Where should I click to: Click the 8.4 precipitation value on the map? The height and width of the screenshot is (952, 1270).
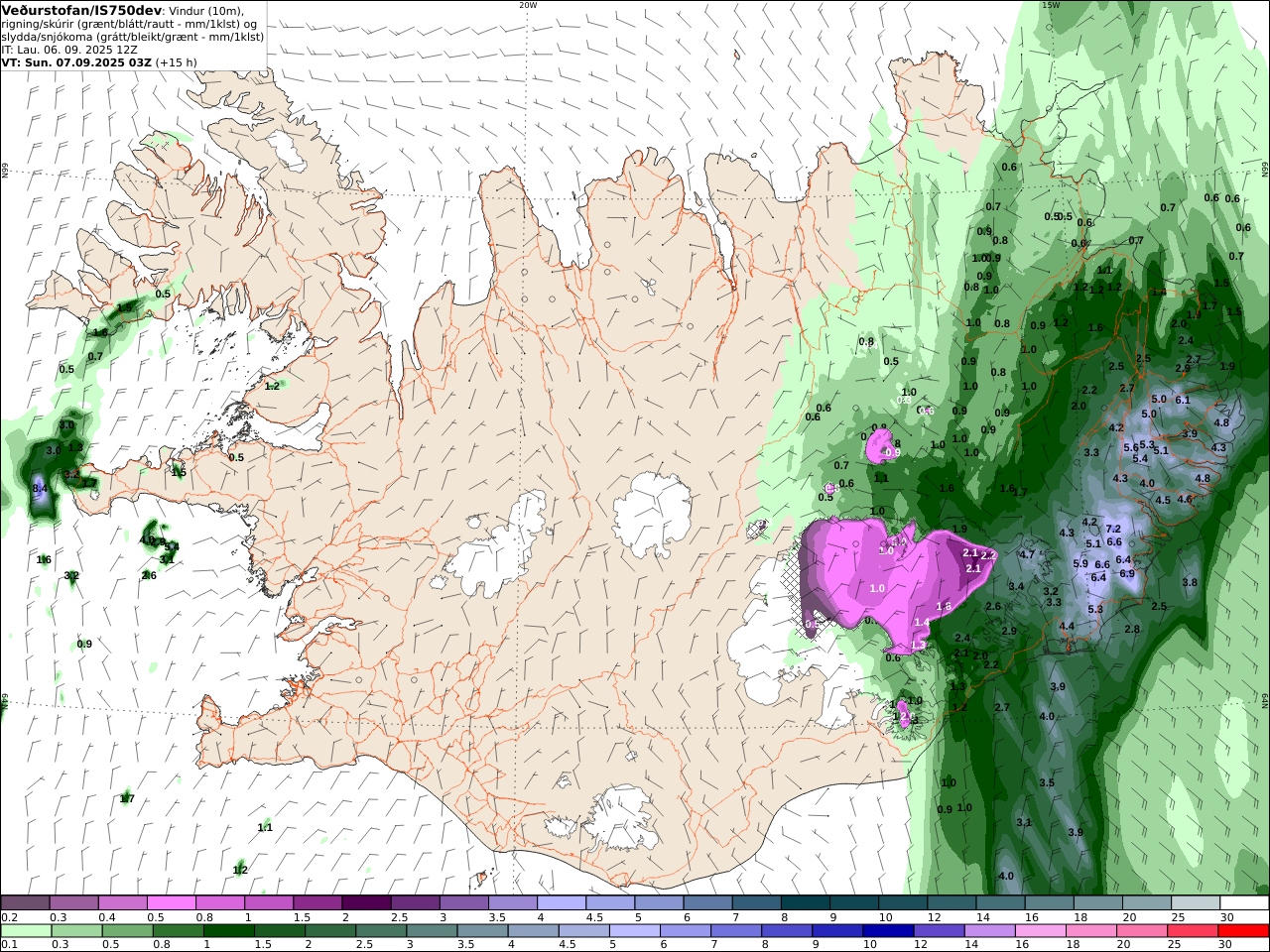[x=40, y=489]
